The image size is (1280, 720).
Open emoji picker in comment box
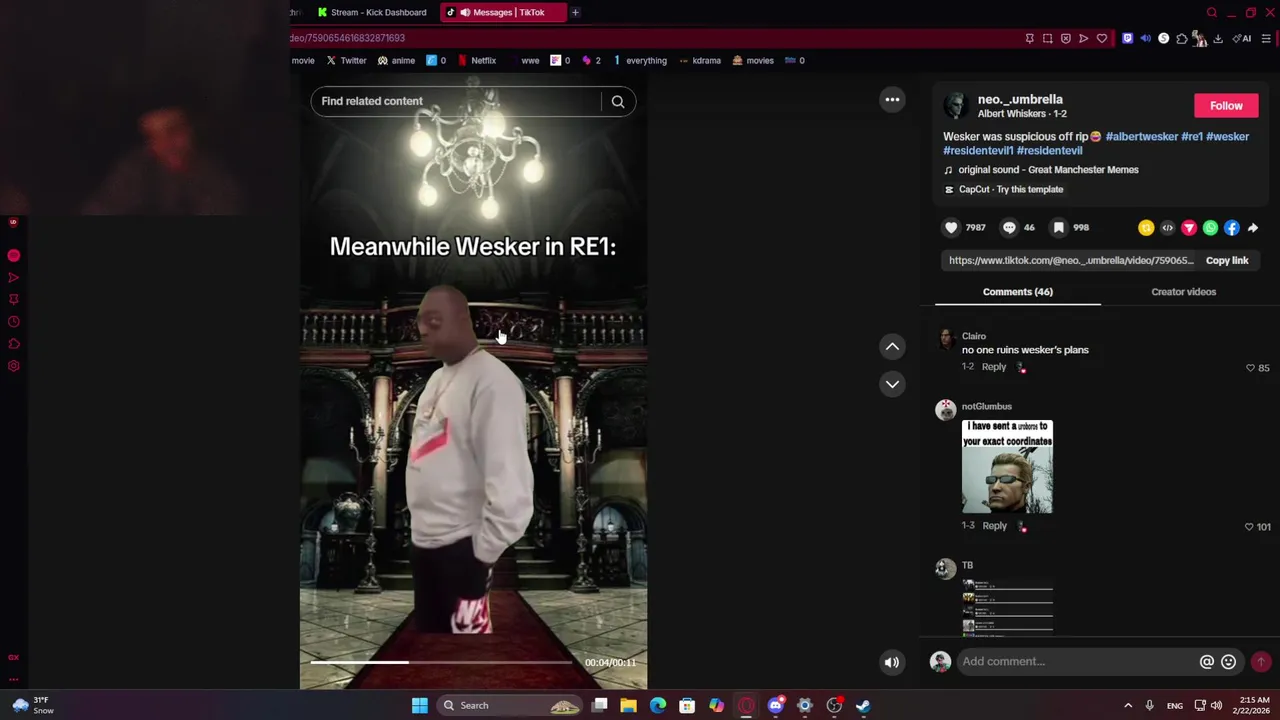tap(1228, 662)
